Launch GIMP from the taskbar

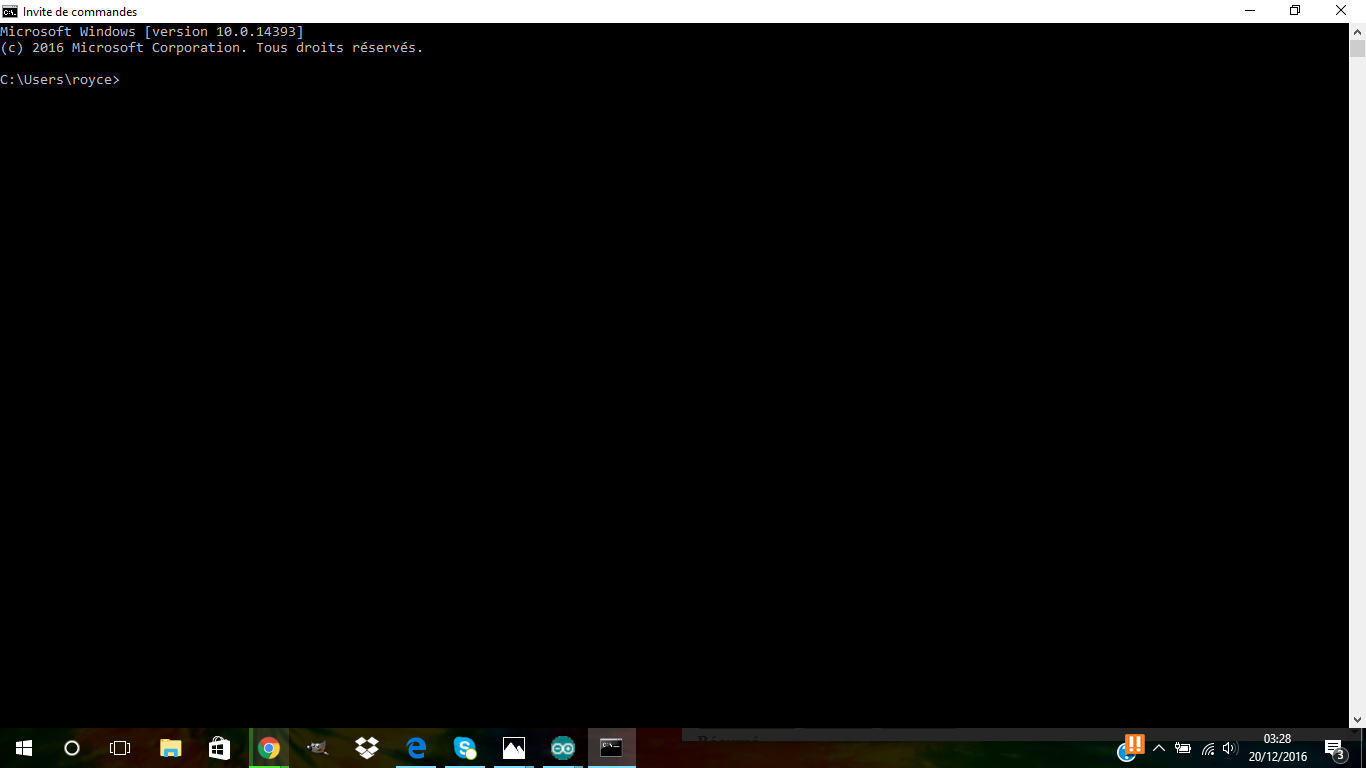point(317,748)
